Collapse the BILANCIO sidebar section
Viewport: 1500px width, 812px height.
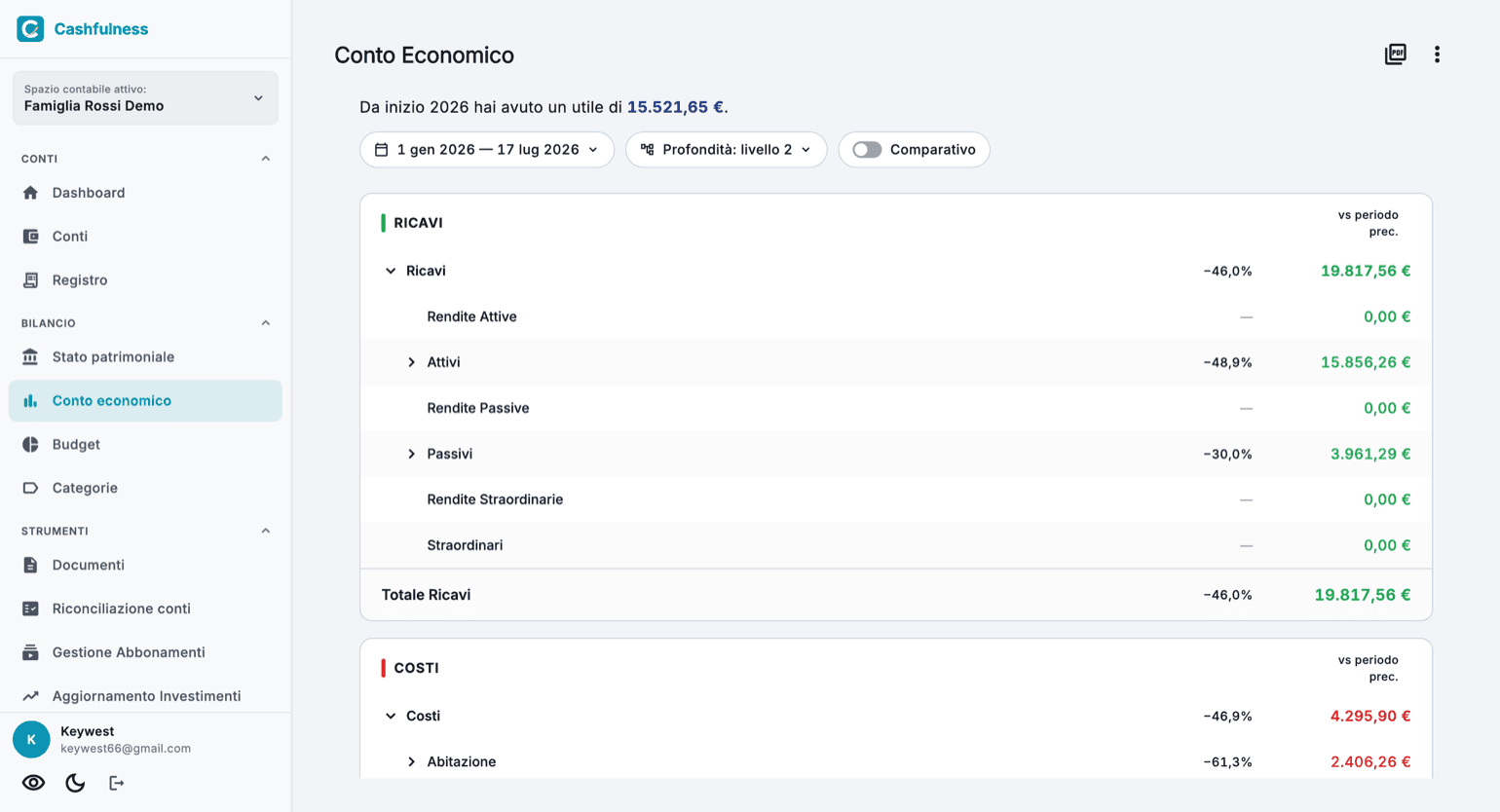[266, 323]
